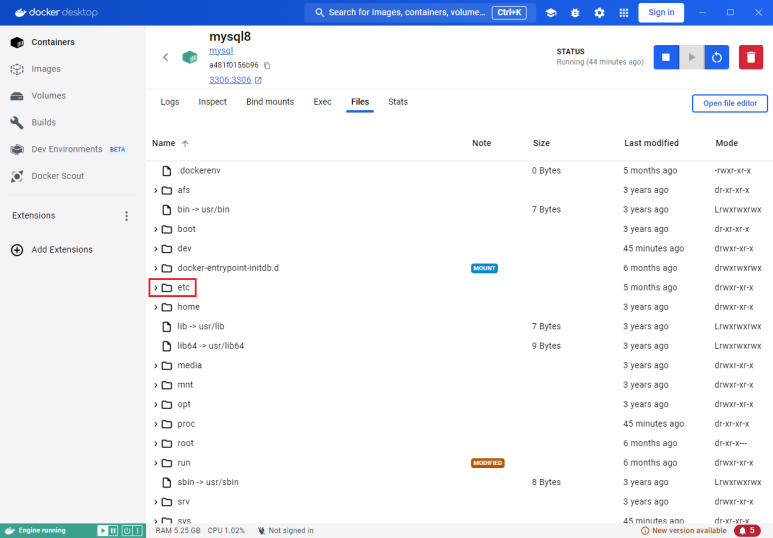Open the Learning center graduation cap icon

click(551, 13)
